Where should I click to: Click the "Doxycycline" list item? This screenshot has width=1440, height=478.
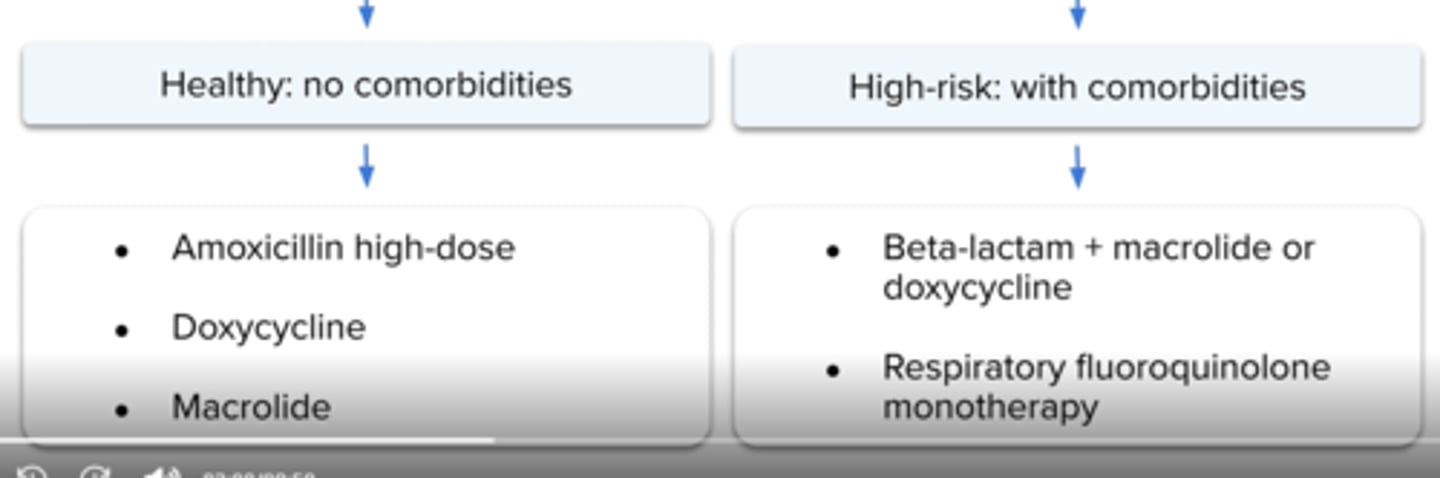268,328
